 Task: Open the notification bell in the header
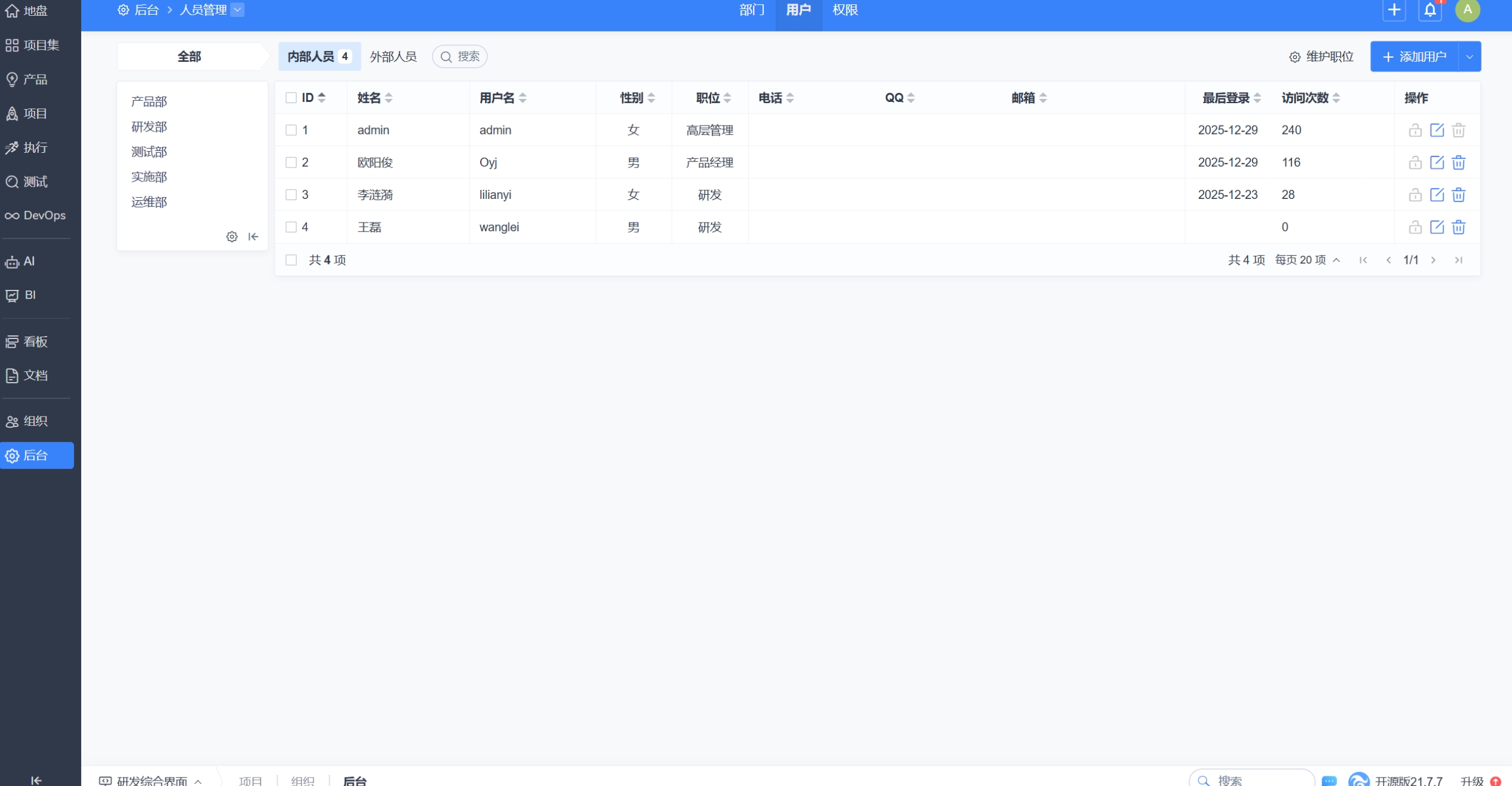click(x=1430, y=10)
